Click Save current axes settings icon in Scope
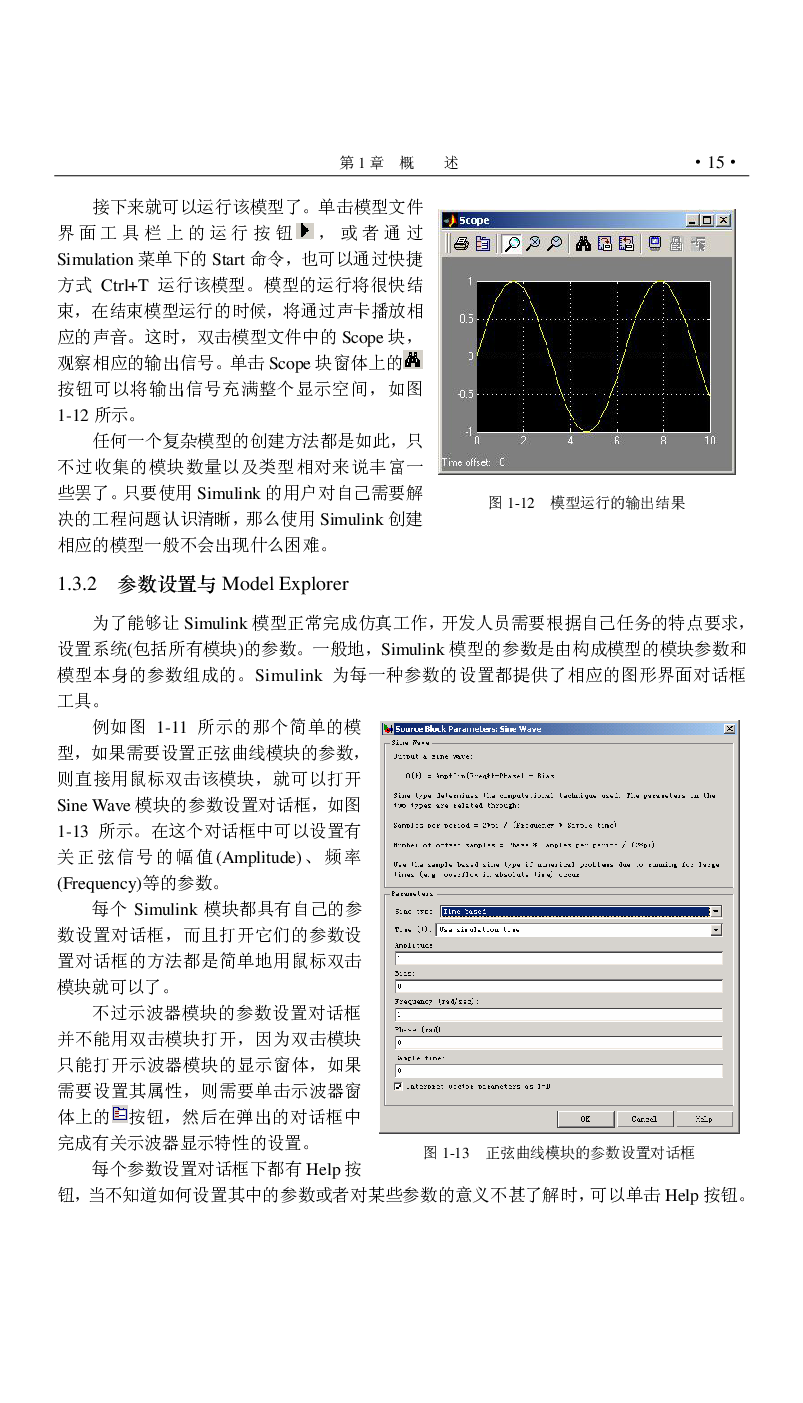The image size is (803, 1403). [x=605, y=243]
